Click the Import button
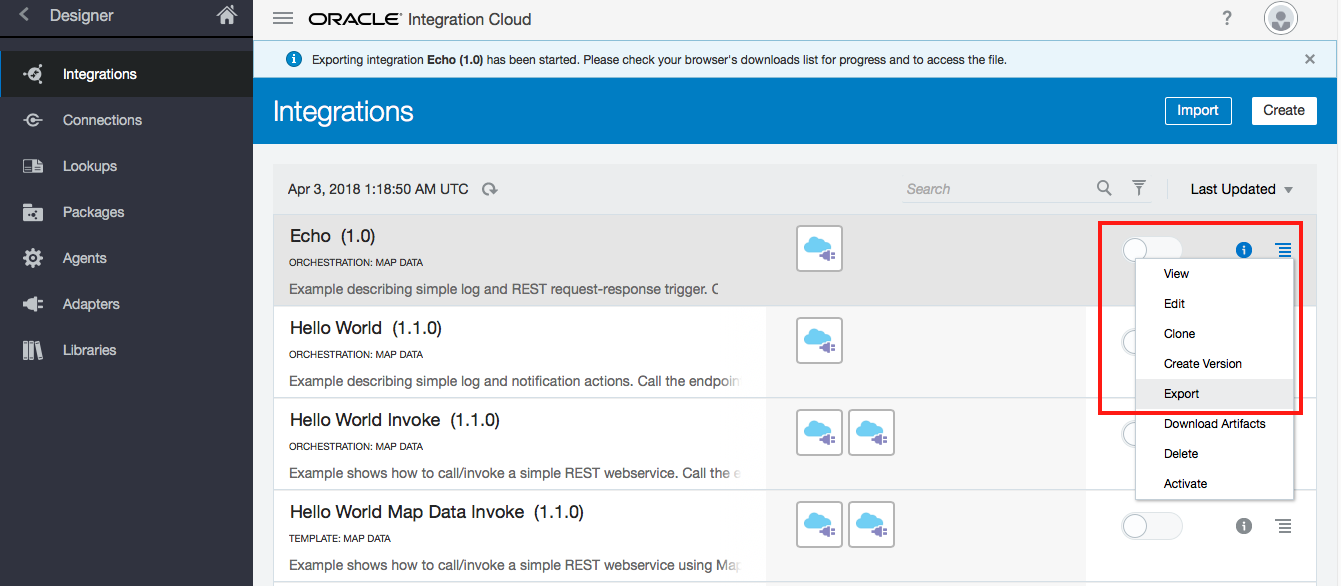Image resolution: width=1341 pixels, height=586 pixels. 1197,110
